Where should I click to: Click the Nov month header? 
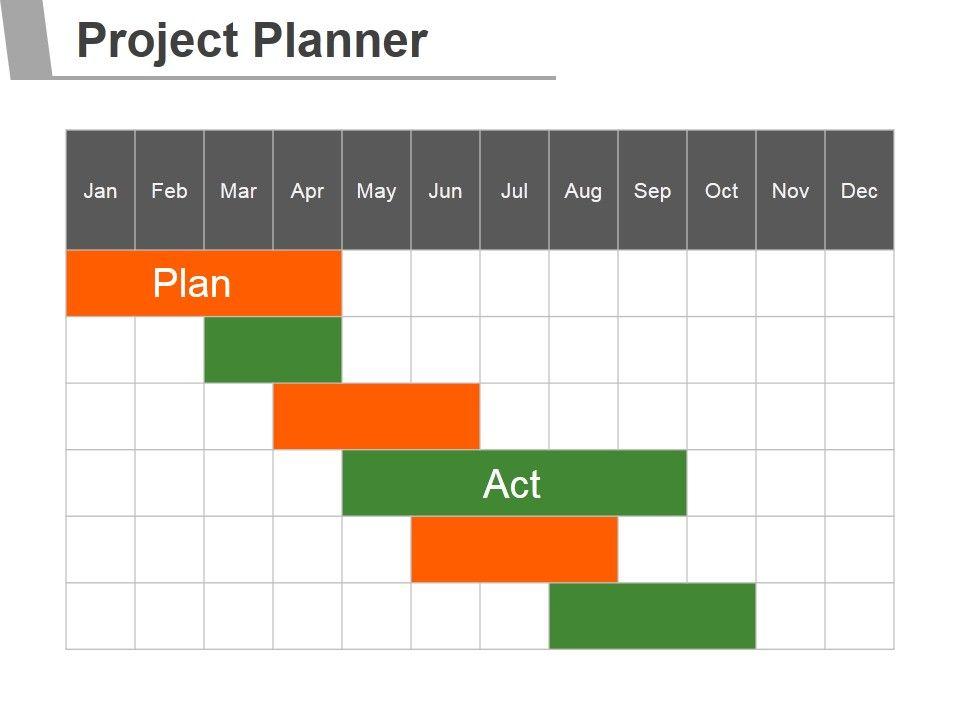(790, 190)
